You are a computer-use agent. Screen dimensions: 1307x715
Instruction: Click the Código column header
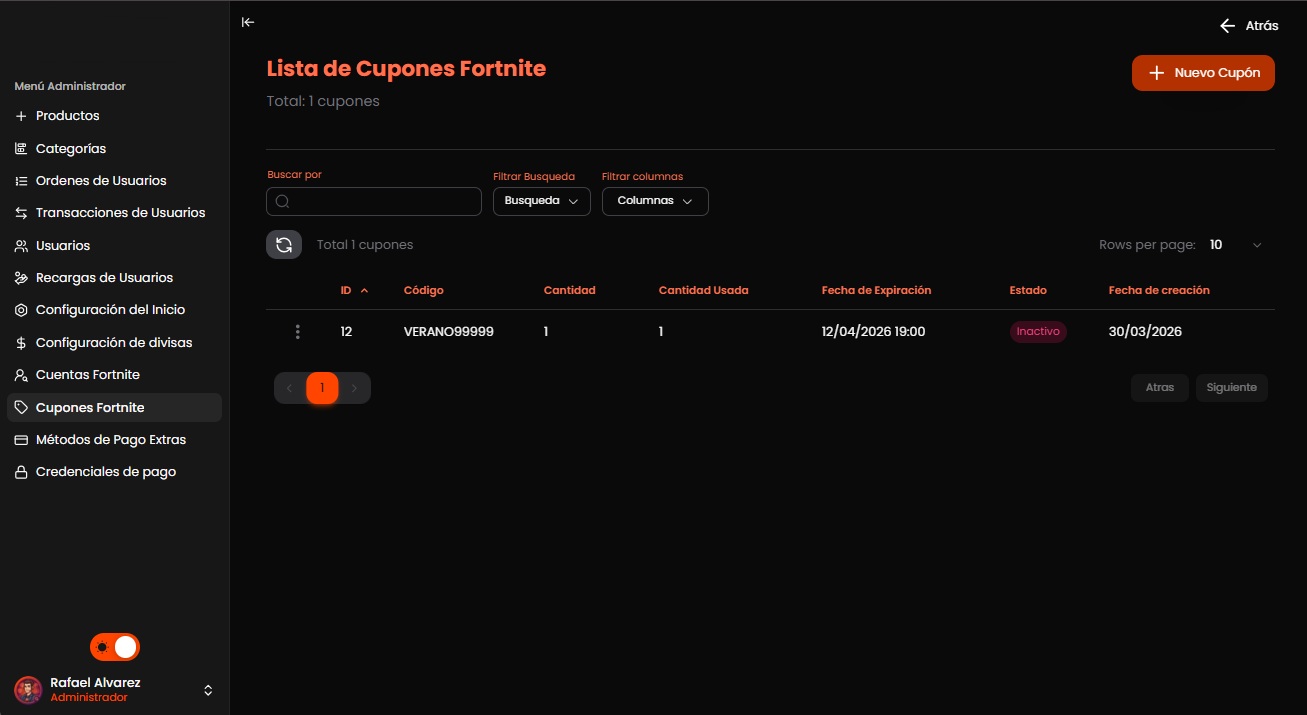pyautogui.click(x=424, y=291)
